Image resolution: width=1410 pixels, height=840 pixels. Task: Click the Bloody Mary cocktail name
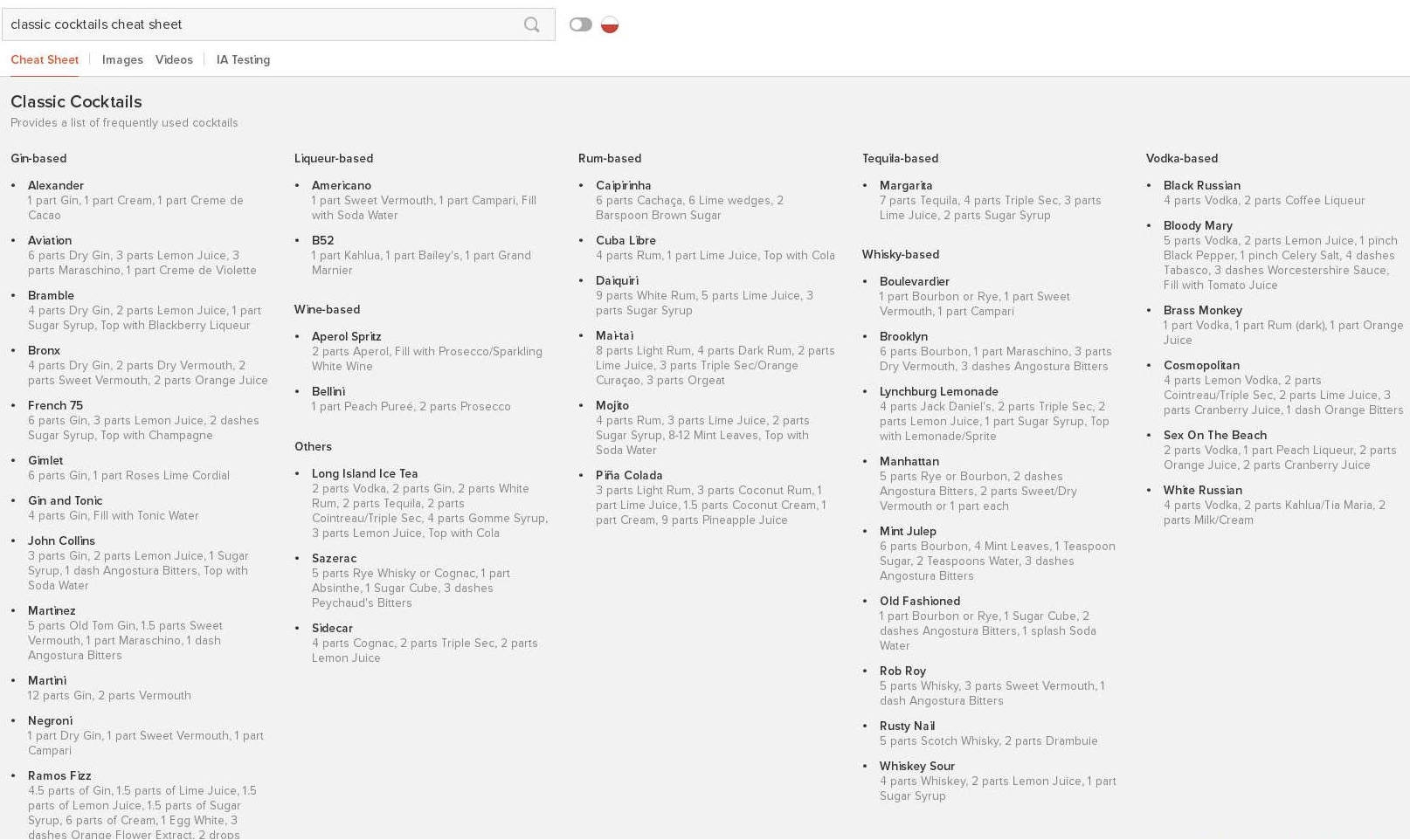click(1198, 226)
